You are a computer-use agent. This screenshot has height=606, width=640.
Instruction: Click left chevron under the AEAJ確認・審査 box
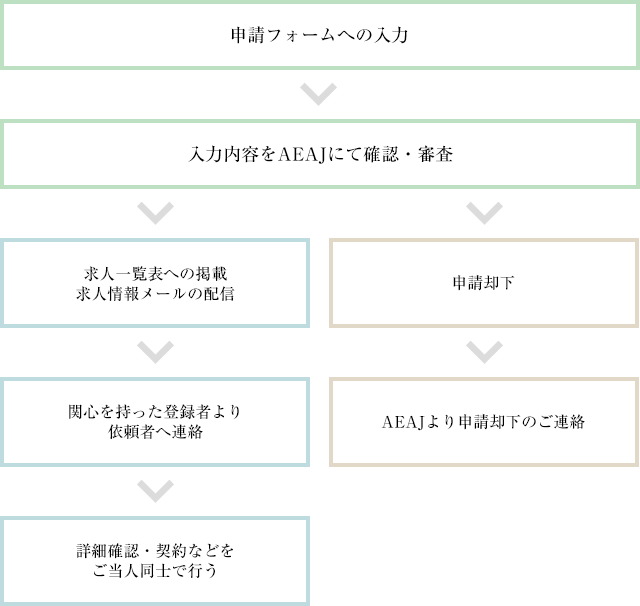(x=155, y=213)
